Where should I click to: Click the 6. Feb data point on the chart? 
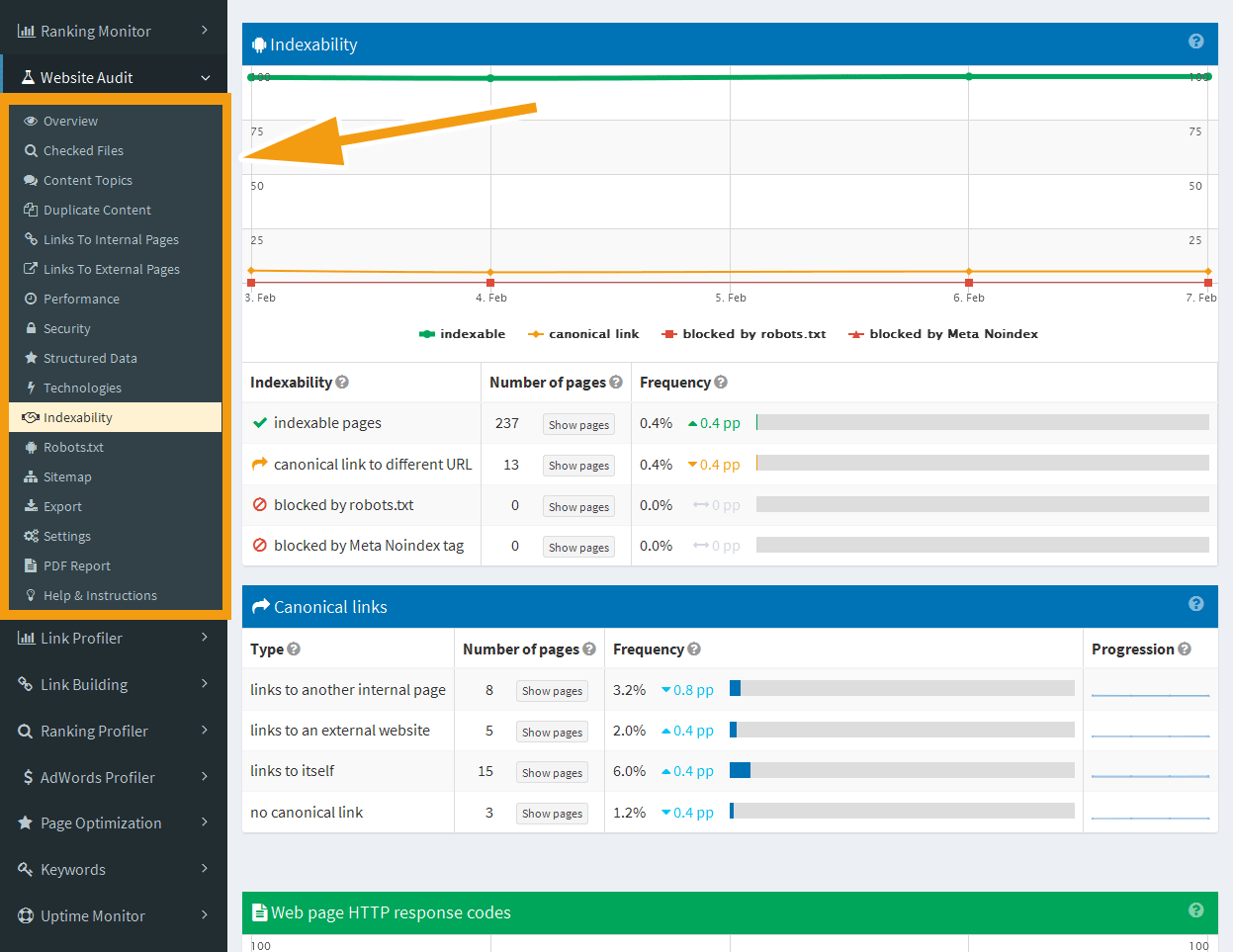coord(968,75)
